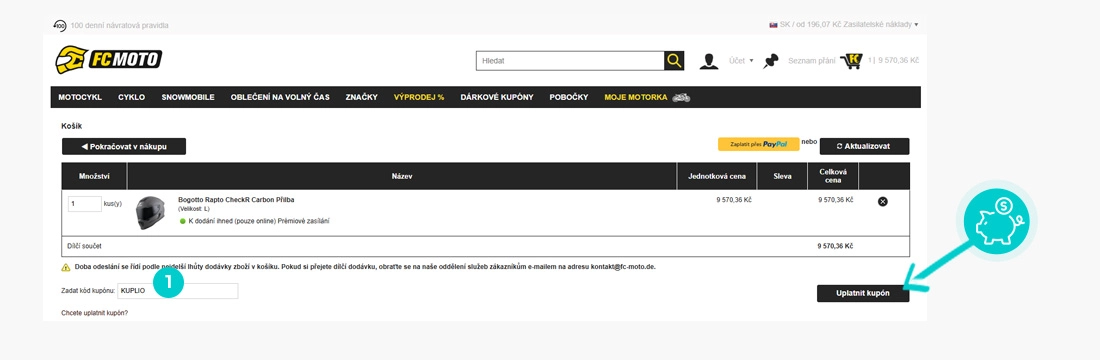The width and height of the screenshot is (1100, 360).
Task: Click the Košík heading
Action: 72,126
